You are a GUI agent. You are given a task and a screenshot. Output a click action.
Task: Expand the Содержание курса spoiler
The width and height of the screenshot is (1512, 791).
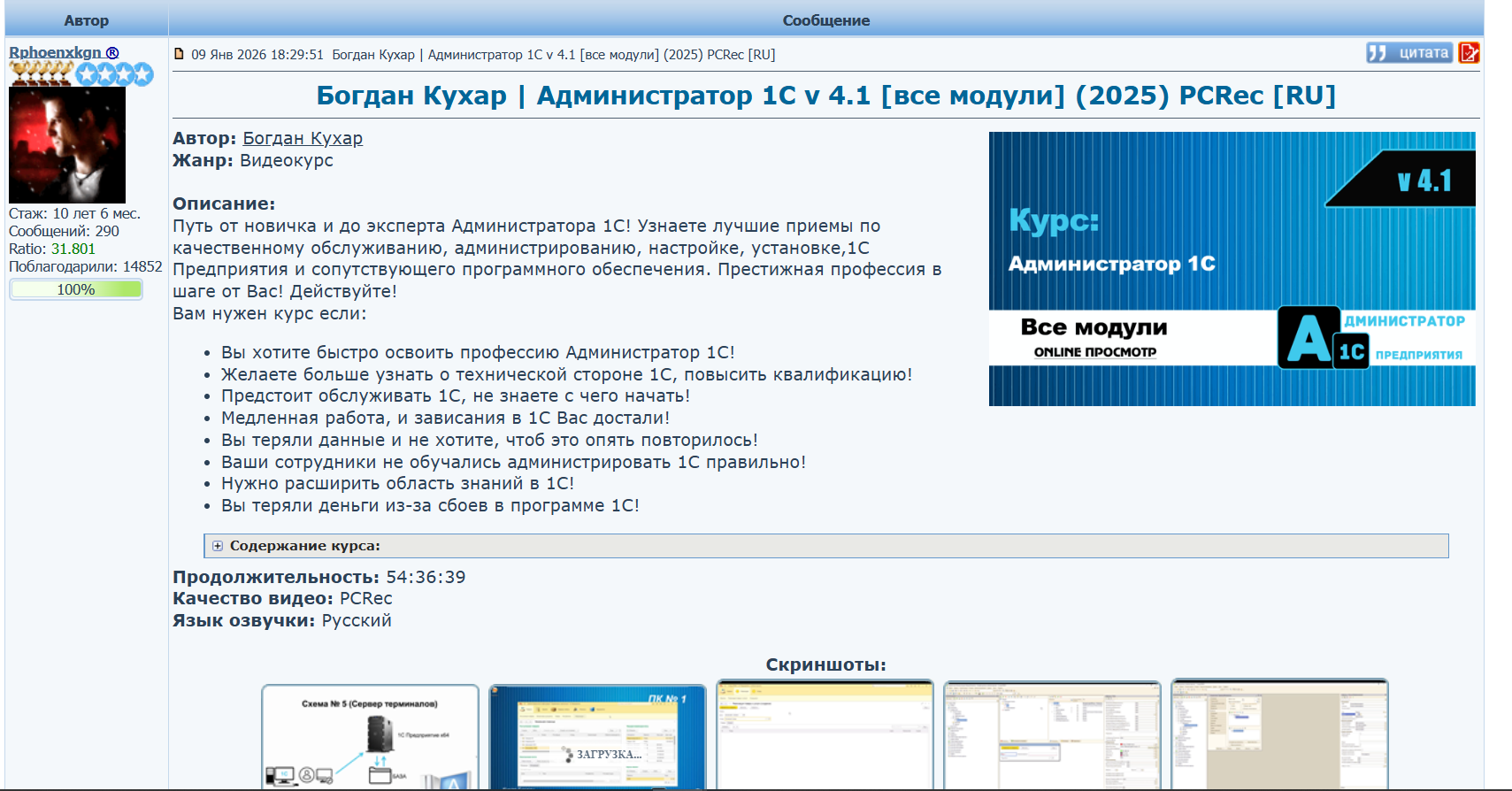[x=826, y=546]
